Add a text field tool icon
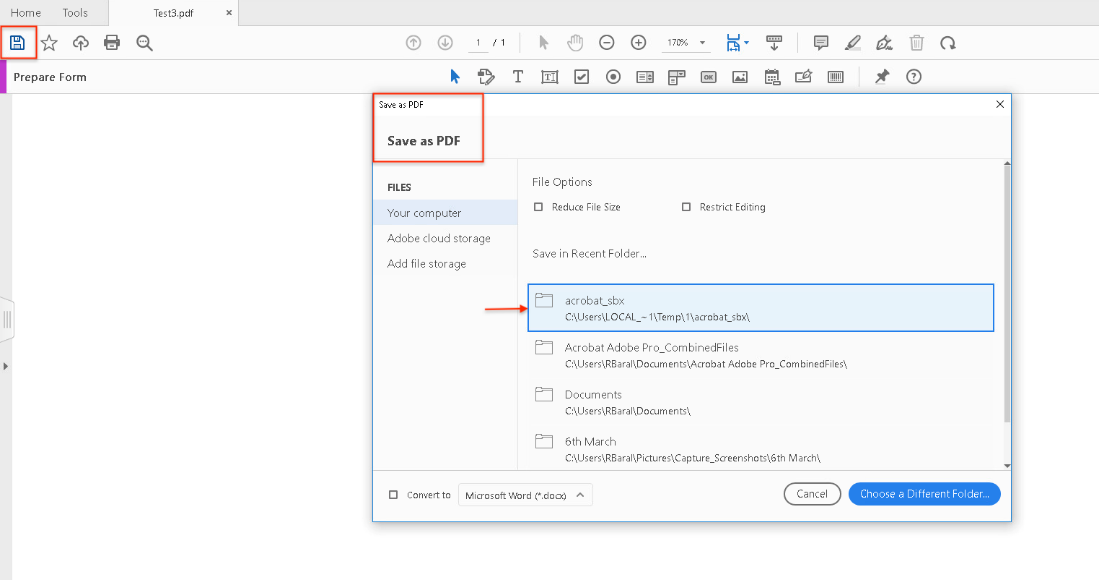Image resolution: width=1099 pixels, height=580 pixels. [x=549, y=77]
